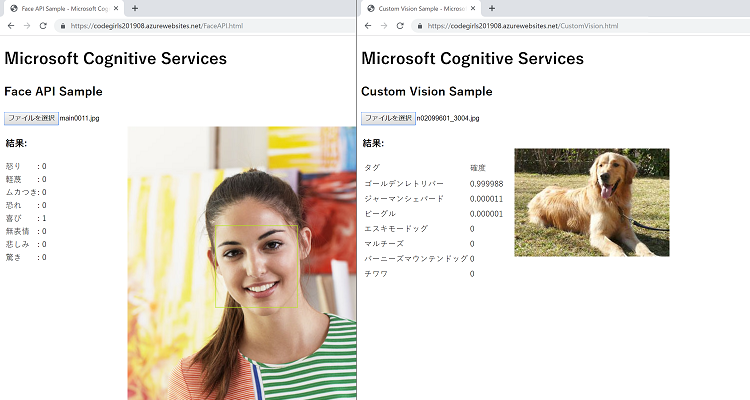Click the 確度 column header
Image resolution: width=750 pixels, height=400 pixels.
[478, 168]
